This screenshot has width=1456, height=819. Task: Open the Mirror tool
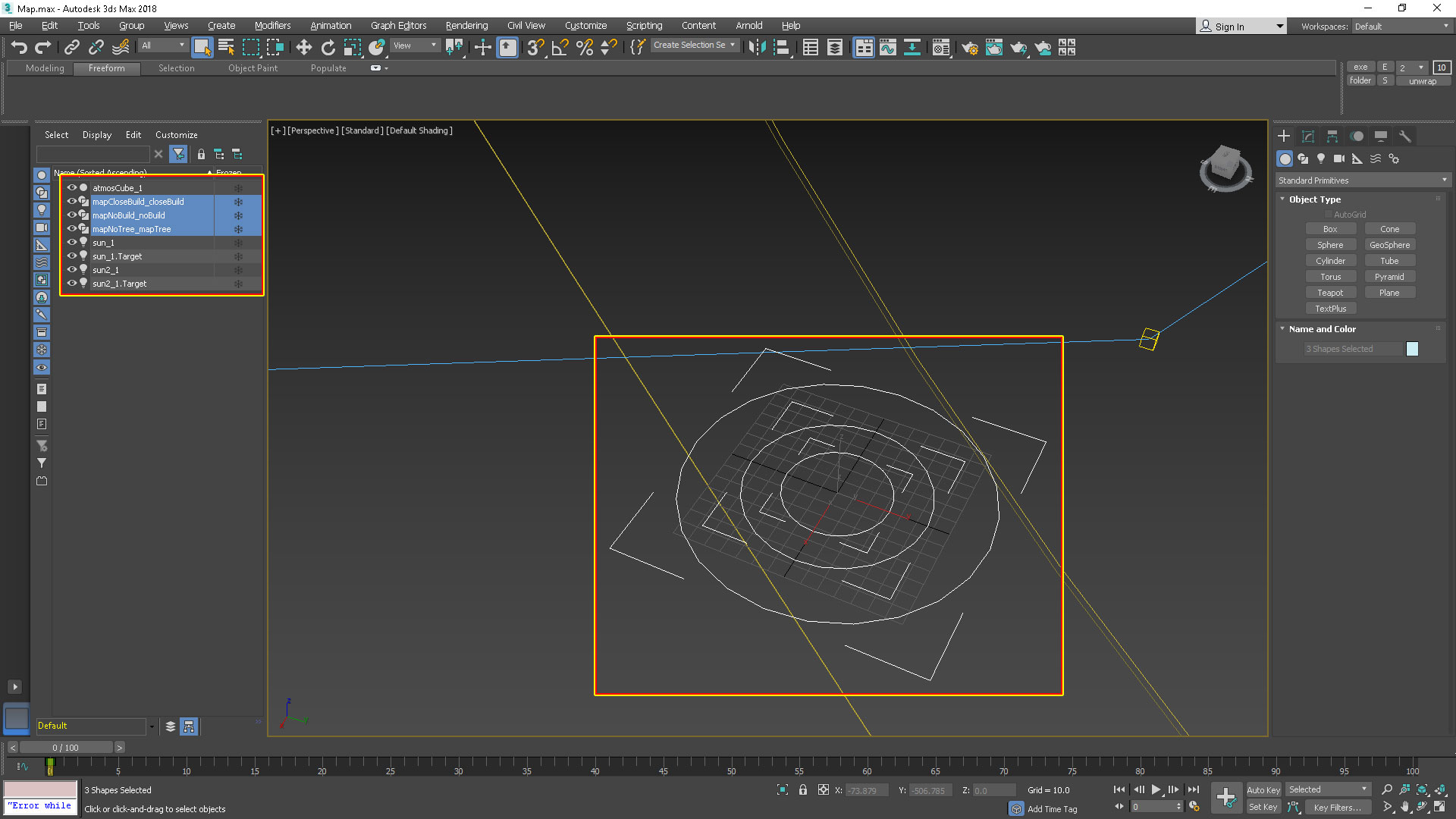pos(756,48)
